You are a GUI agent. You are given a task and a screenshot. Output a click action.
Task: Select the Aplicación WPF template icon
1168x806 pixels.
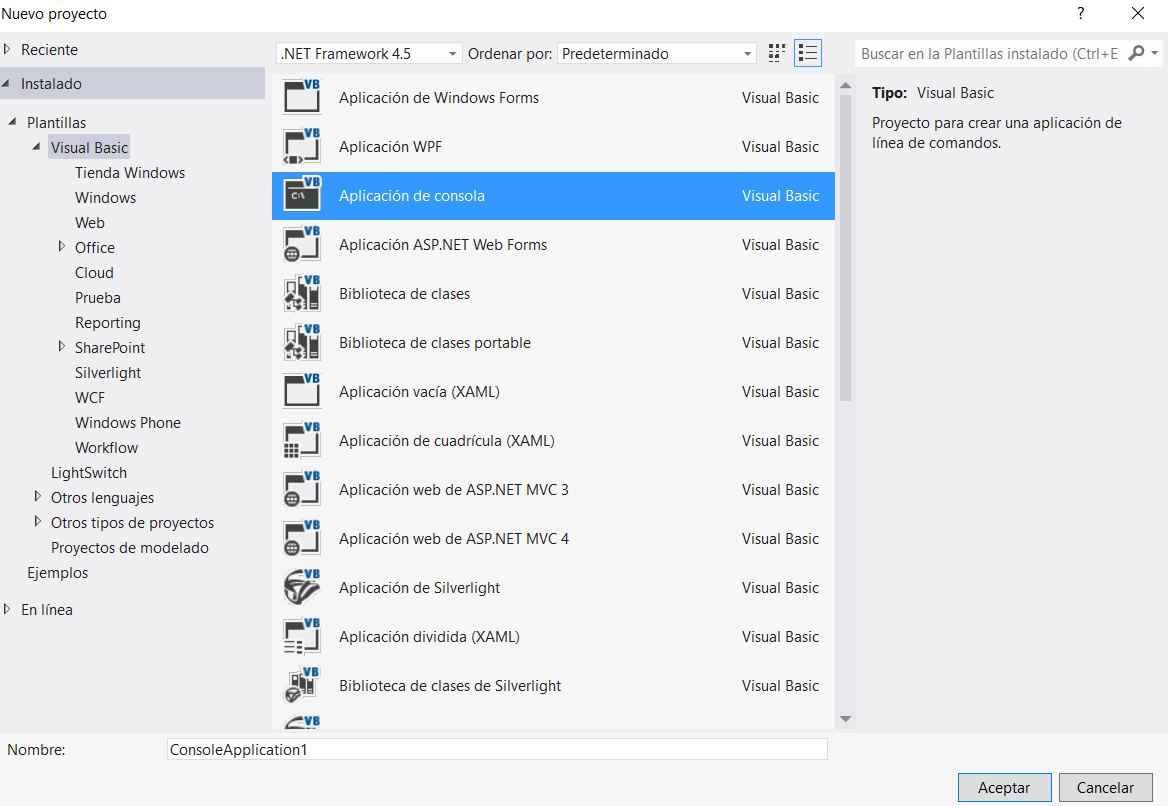click(x=302, y=146)
